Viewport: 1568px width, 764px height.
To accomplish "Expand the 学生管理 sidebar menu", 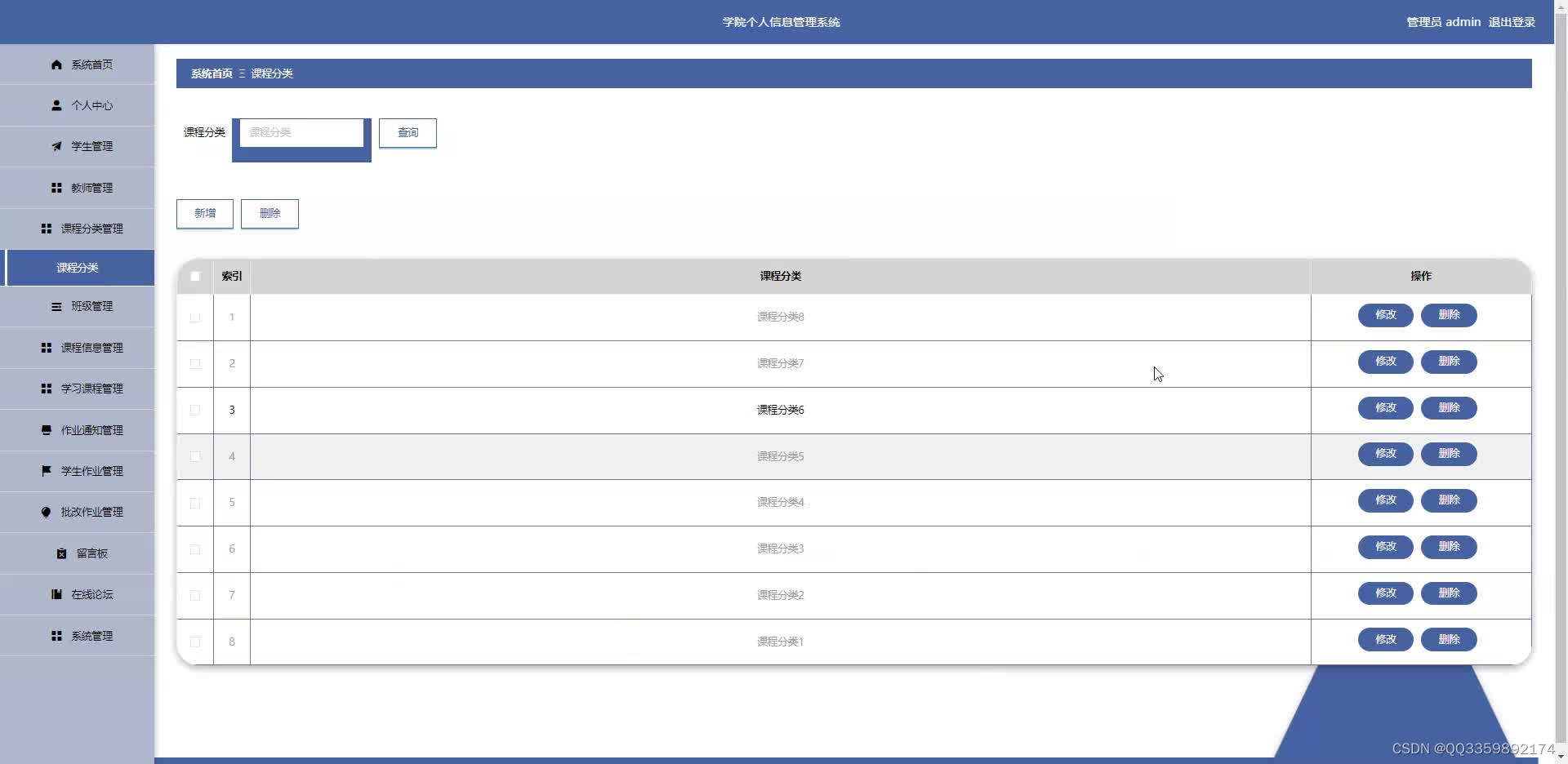I will click(78, 146).
